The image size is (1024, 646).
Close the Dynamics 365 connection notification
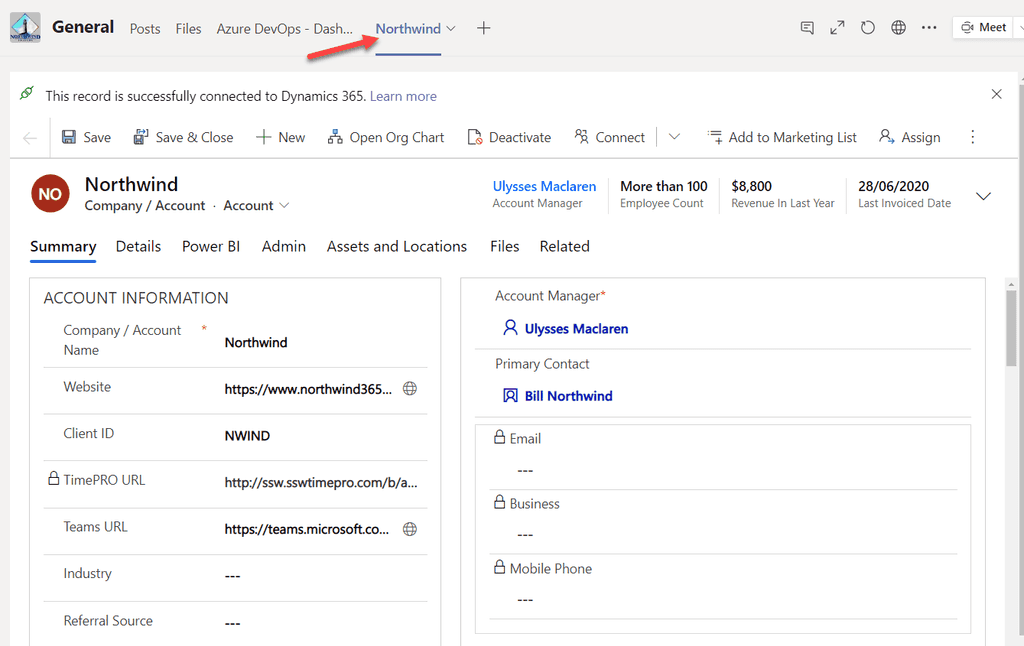tap(997, 94)
